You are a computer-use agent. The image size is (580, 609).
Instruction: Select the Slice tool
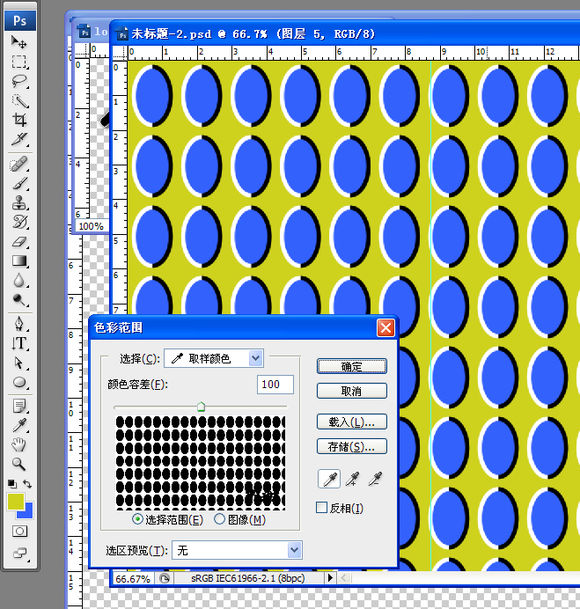click(x=19, y=139)
